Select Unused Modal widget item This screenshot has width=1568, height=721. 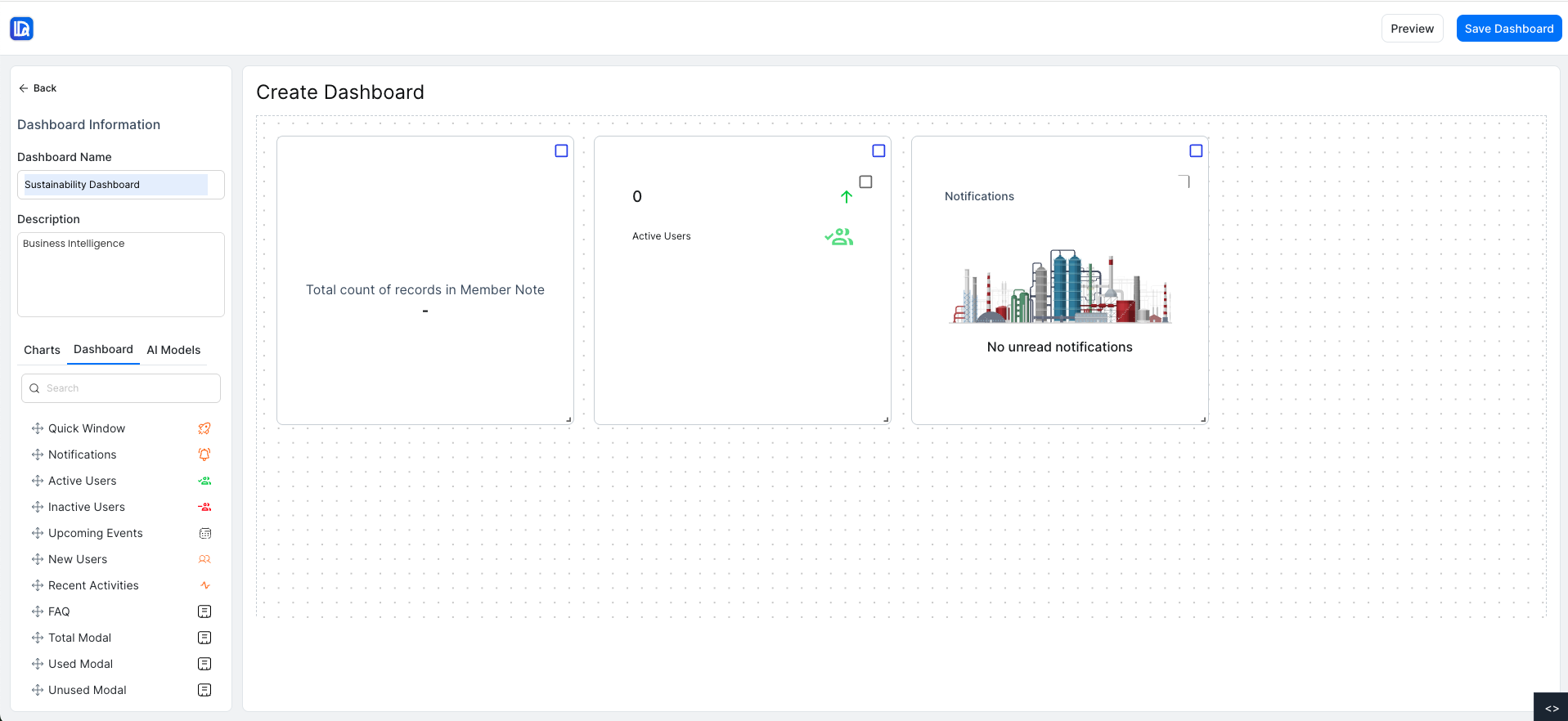pyautogui.click(x=121, y=690)
